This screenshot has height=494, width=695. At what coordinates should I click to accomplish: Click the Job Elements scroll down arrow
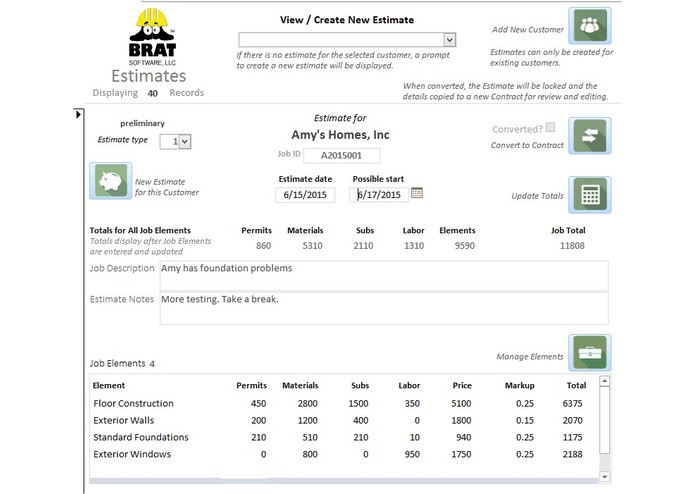point(605,477)
